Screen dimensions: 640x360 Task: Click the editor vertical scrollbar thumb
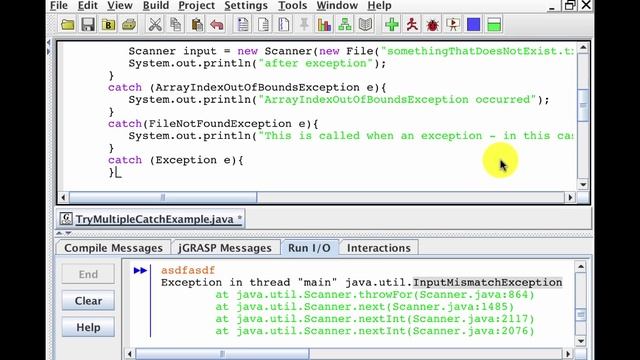pos(583,105)
